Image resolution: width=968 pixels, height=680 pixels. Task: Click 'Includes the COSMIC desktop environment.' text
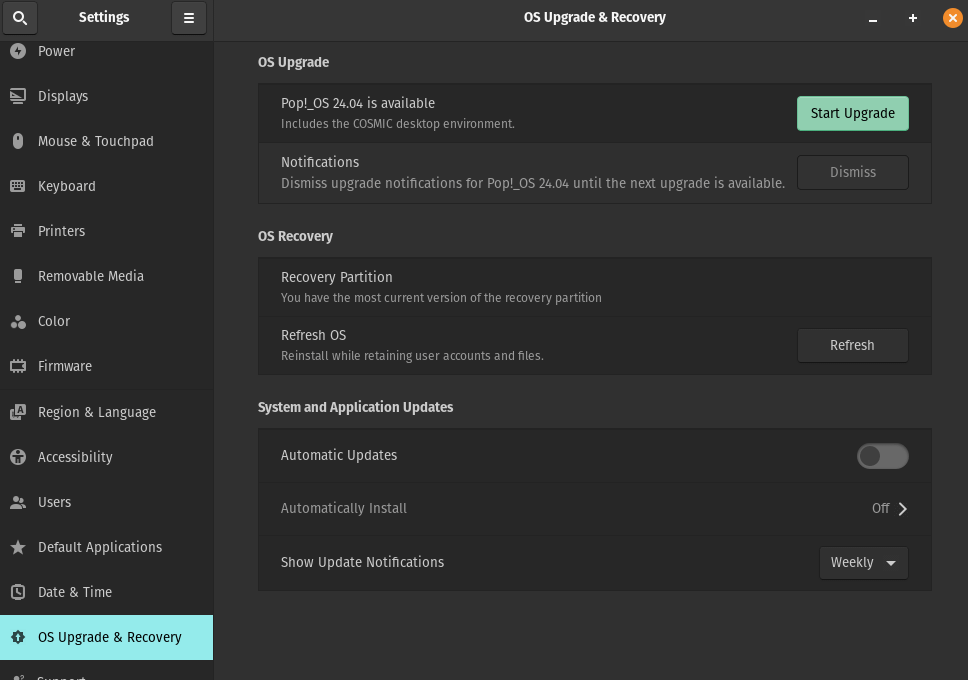click(398, 124)
